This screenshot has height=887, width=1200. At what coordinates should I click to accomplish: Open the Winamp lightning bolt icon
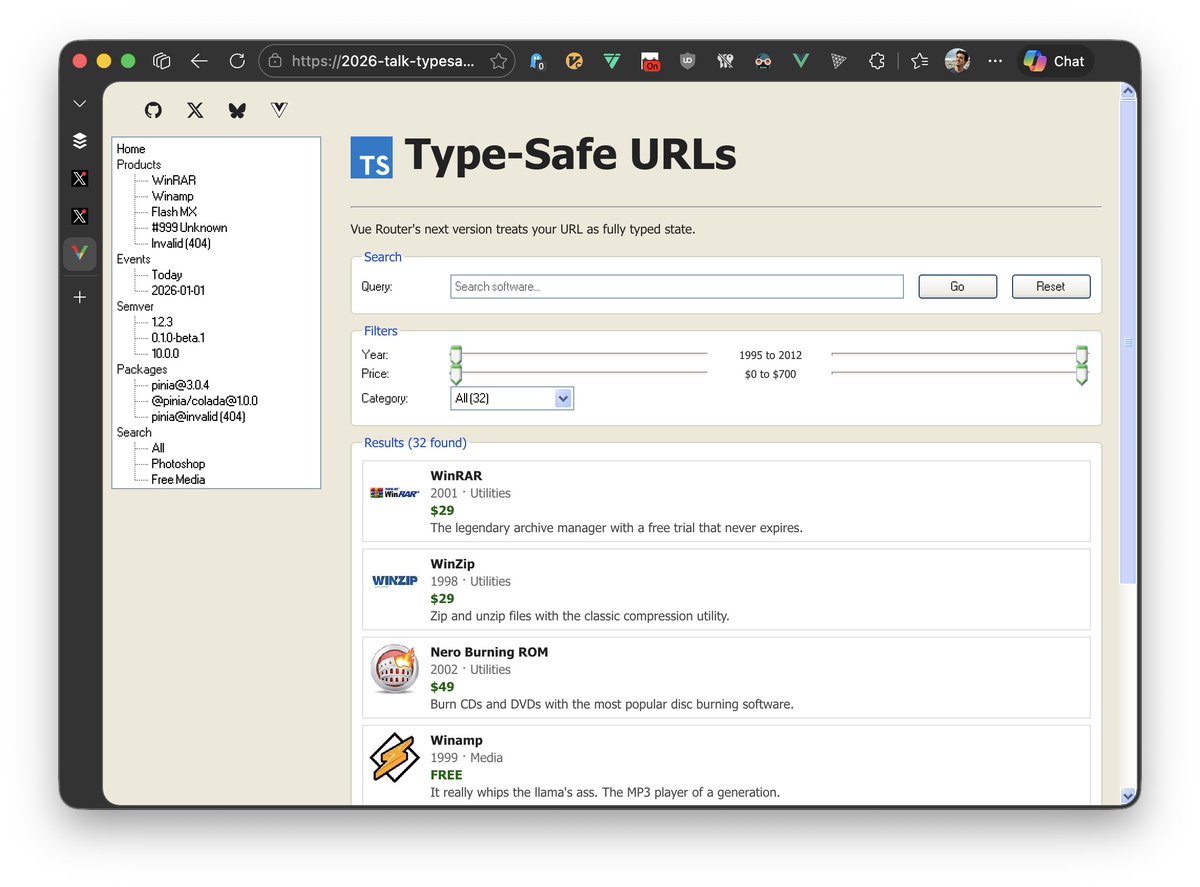pyautogui.click(x=394, y=757)
